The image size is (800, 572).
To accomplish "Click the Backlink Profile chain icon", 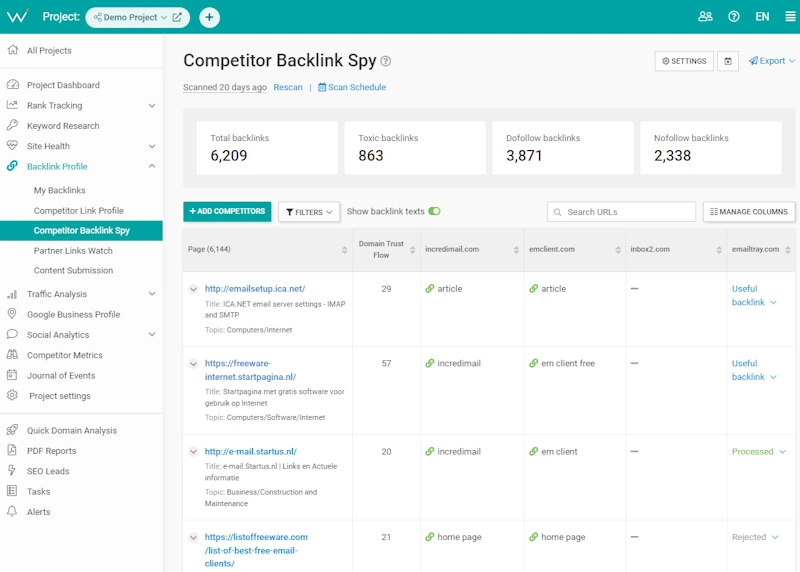I will click(x=12, y=166).
